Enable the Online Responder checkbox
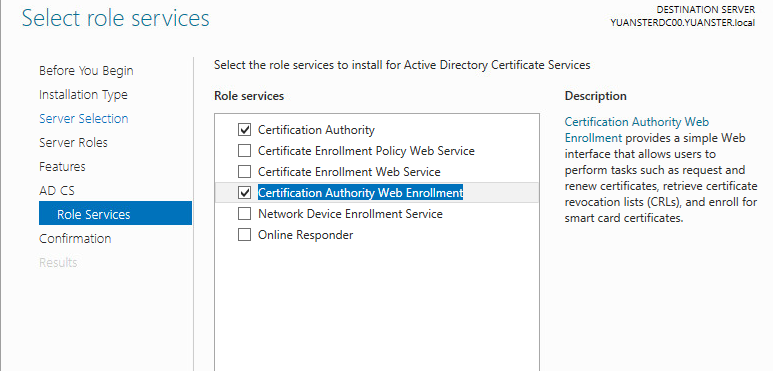Image resolution: width=773 pixels, height=371 pixels. click(x=245, y=235)
